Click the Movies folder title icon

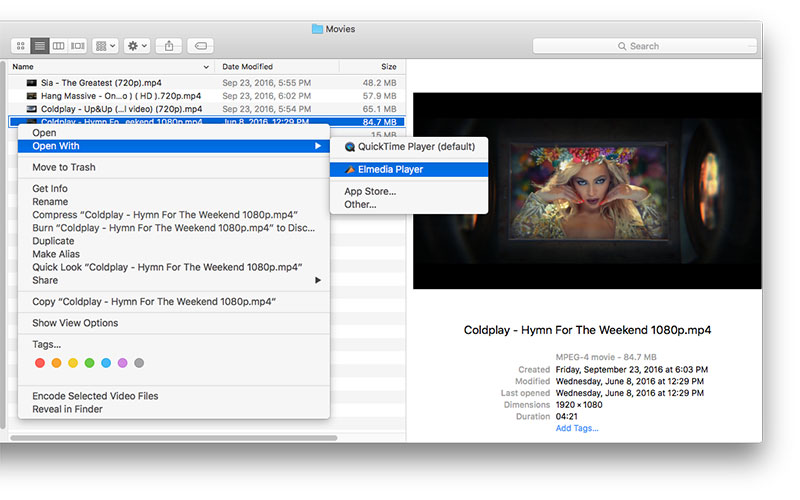tap(317, 29)
